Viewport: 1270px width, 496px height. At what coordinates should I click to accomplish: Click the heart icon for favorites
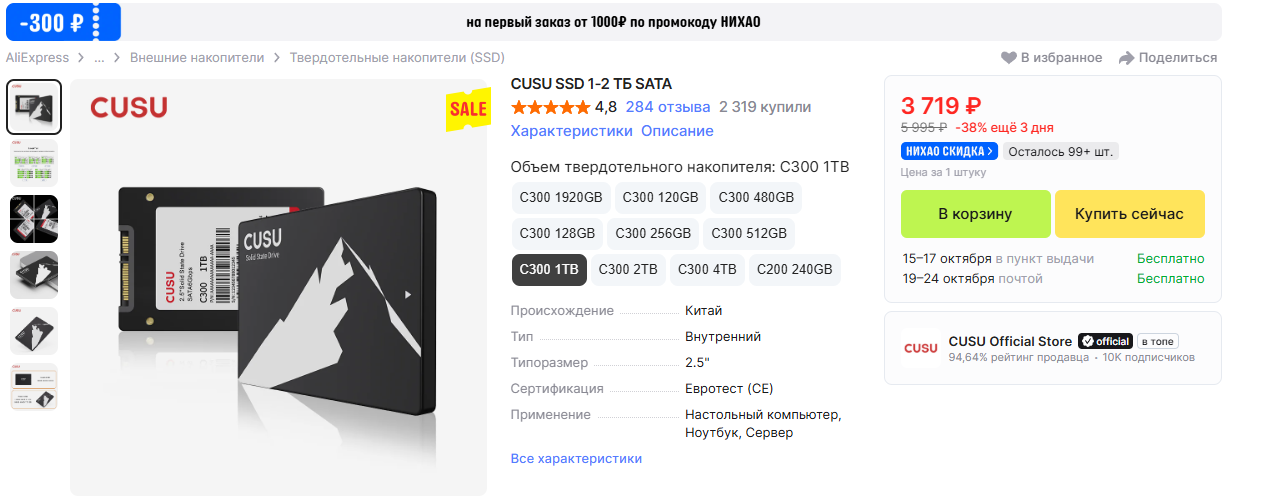1008,58
